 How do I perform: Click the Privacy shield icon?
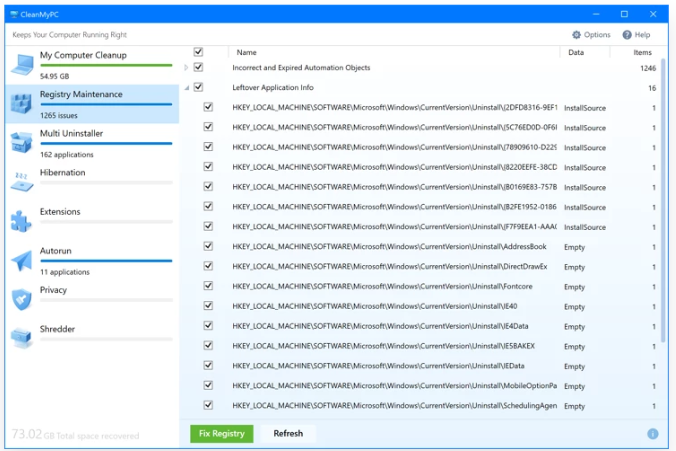pyautogui.click(x=22, y=299)
